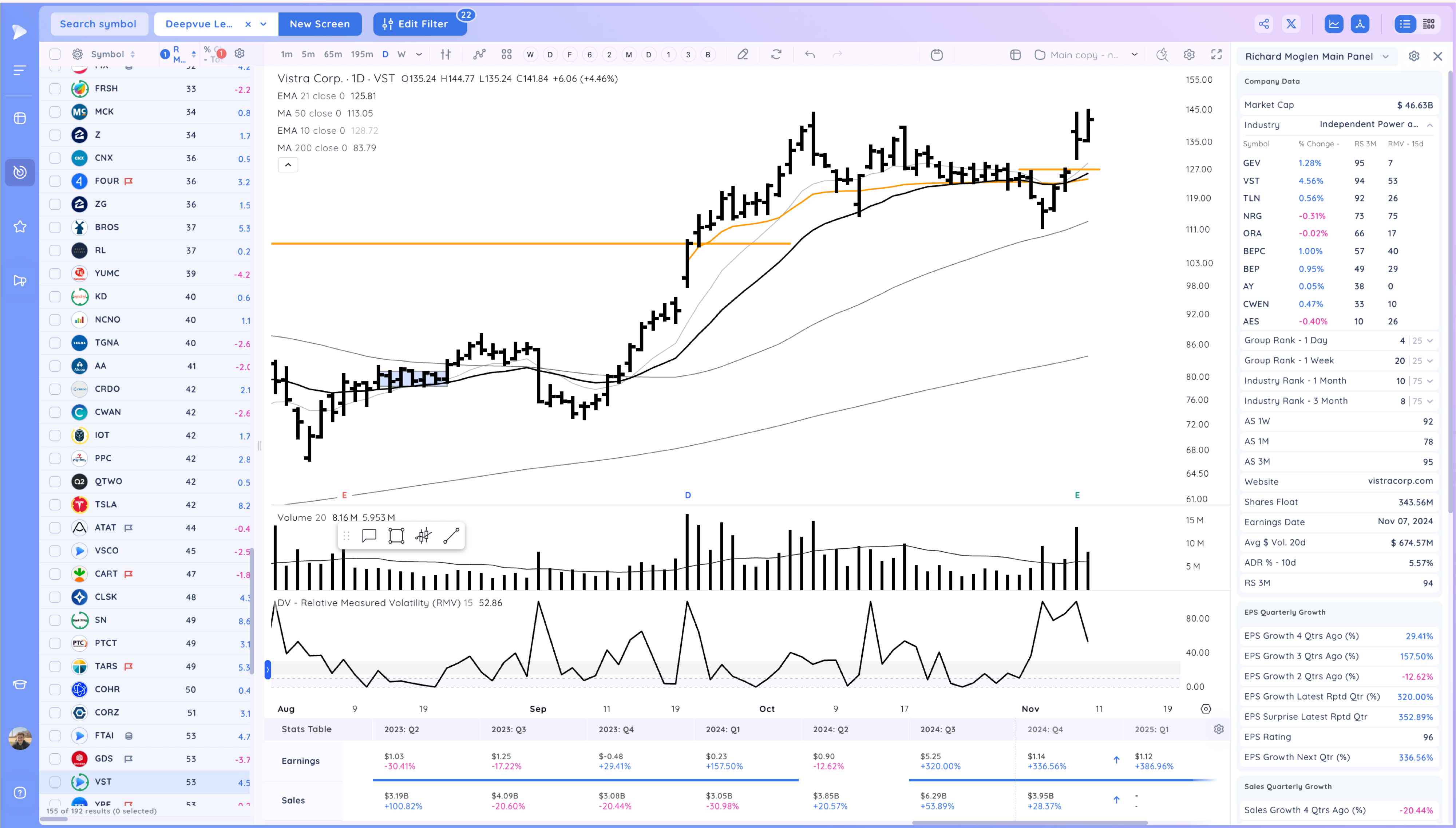The height and width of the screenshot is (828, 1456).
Task: Check the MCK row checkbox
Action: [x=55, y=111]
